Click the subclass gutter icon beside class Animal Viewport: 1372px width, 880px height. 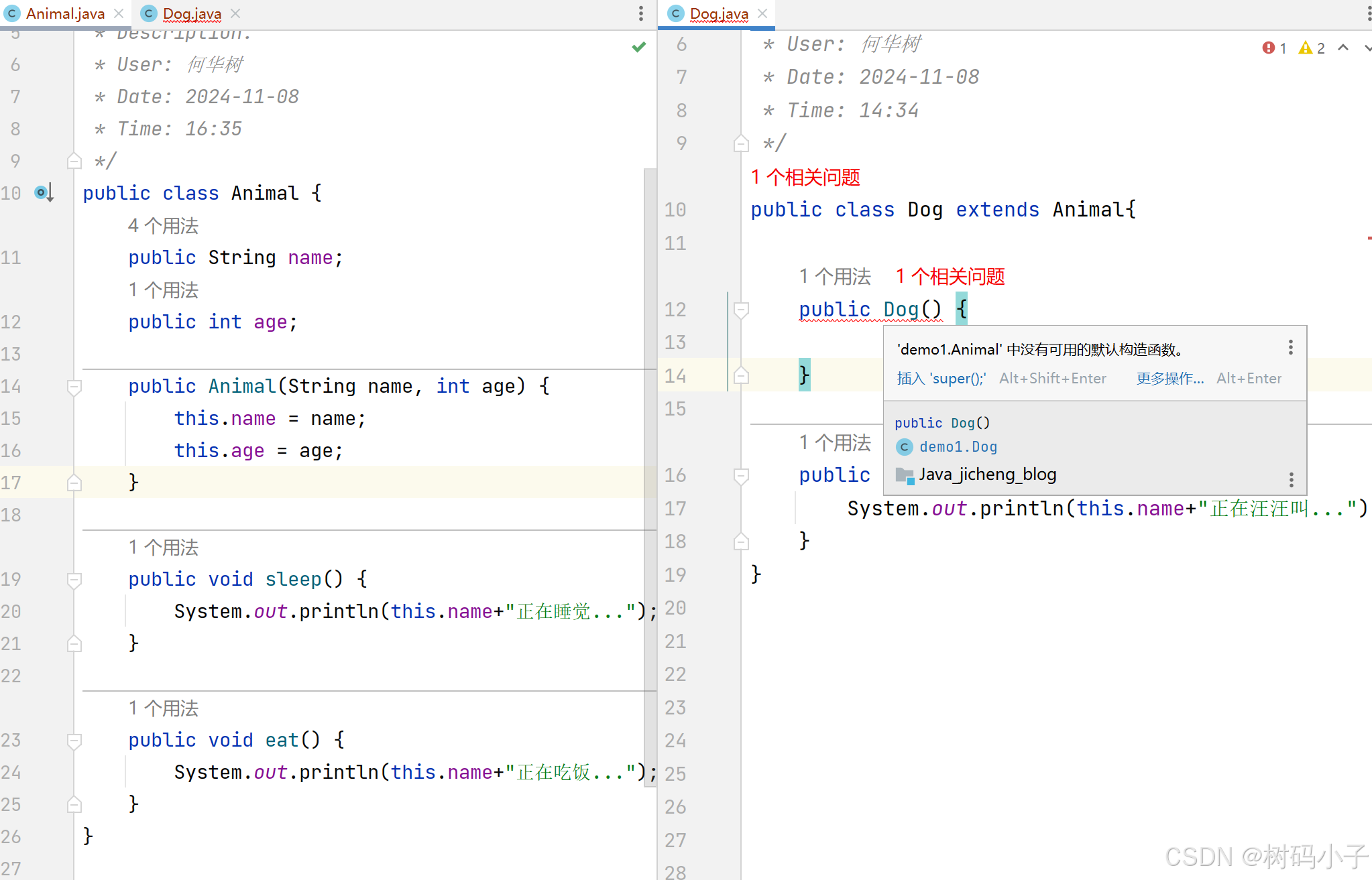43,193
